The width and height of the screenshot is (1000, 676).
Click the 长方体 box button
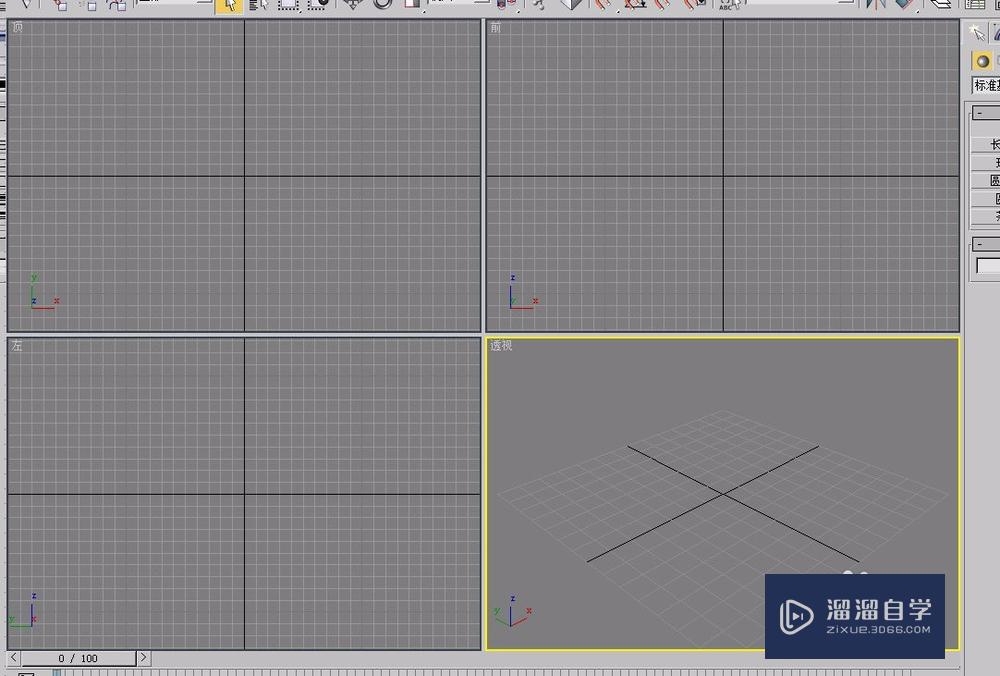click(986, 145)
